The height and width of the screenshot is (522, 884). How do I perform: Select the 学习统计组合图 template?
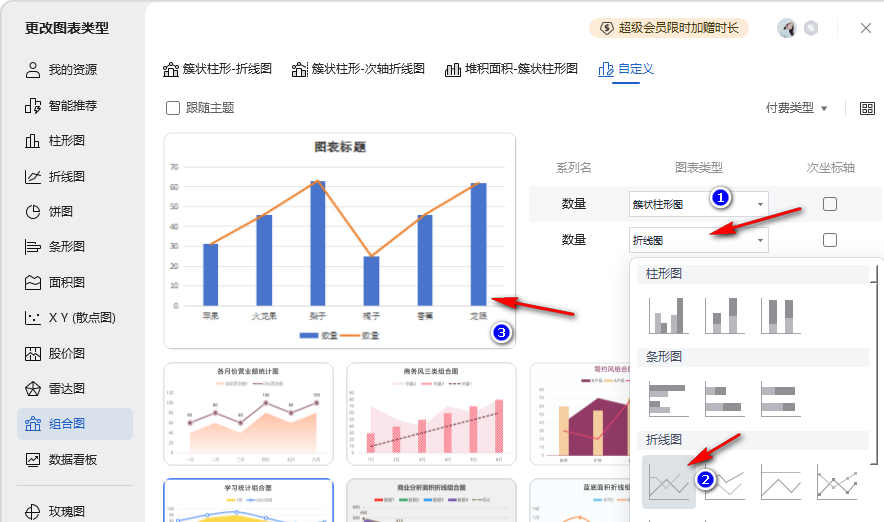pos(249,501)
